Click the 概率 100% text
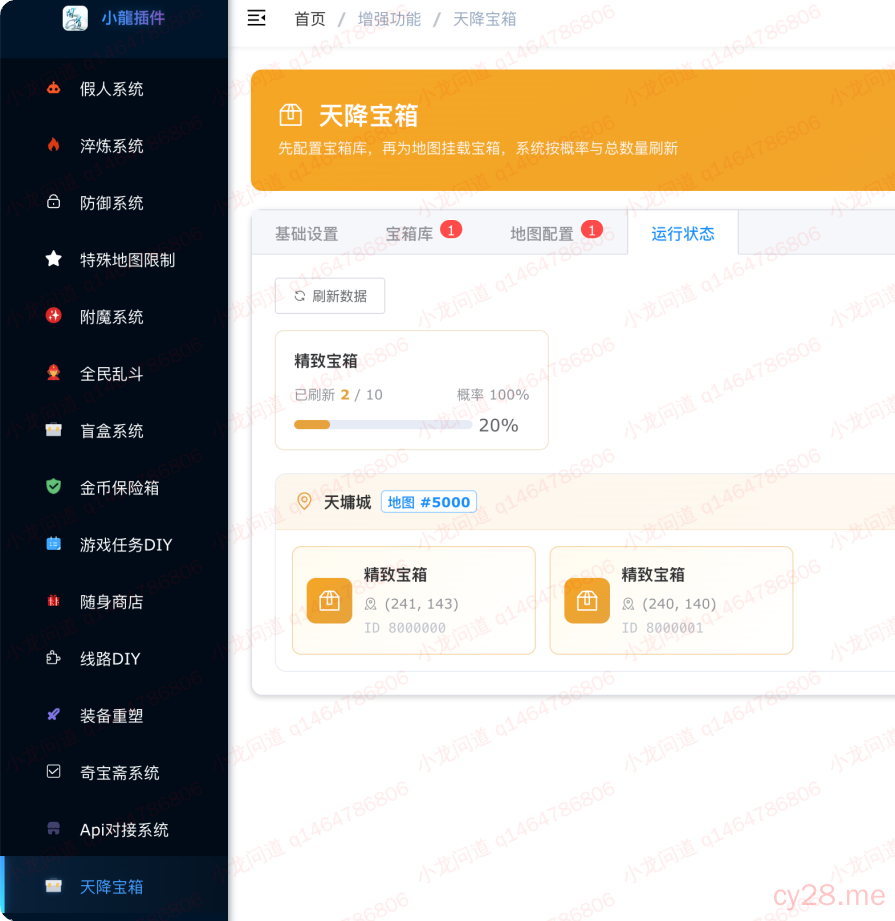895x921 pixels. pyautogui.click(x=493, y=395)
